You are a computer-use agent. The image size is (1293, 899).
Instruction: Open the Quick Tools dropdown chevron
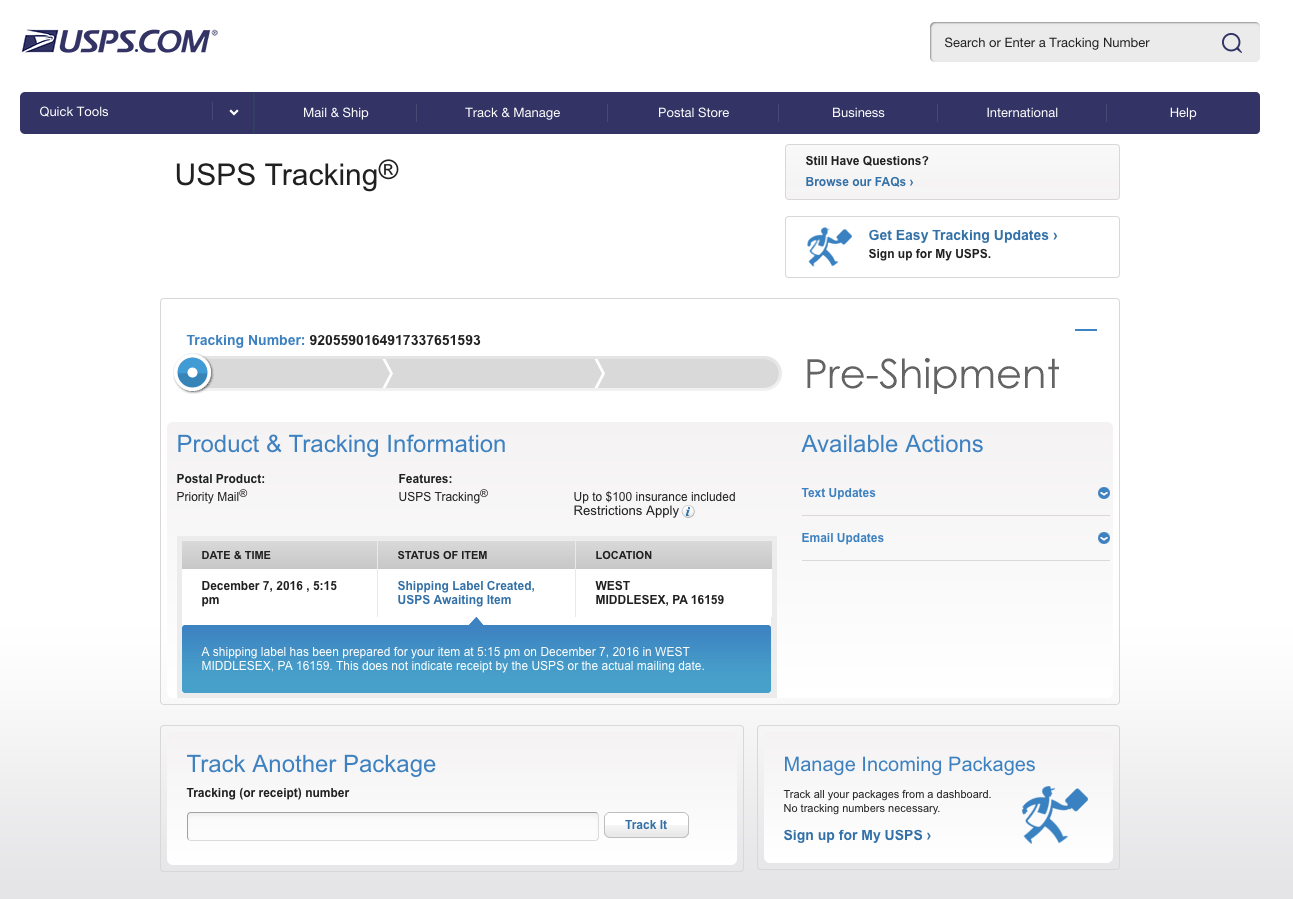click(x=233, y=113)
